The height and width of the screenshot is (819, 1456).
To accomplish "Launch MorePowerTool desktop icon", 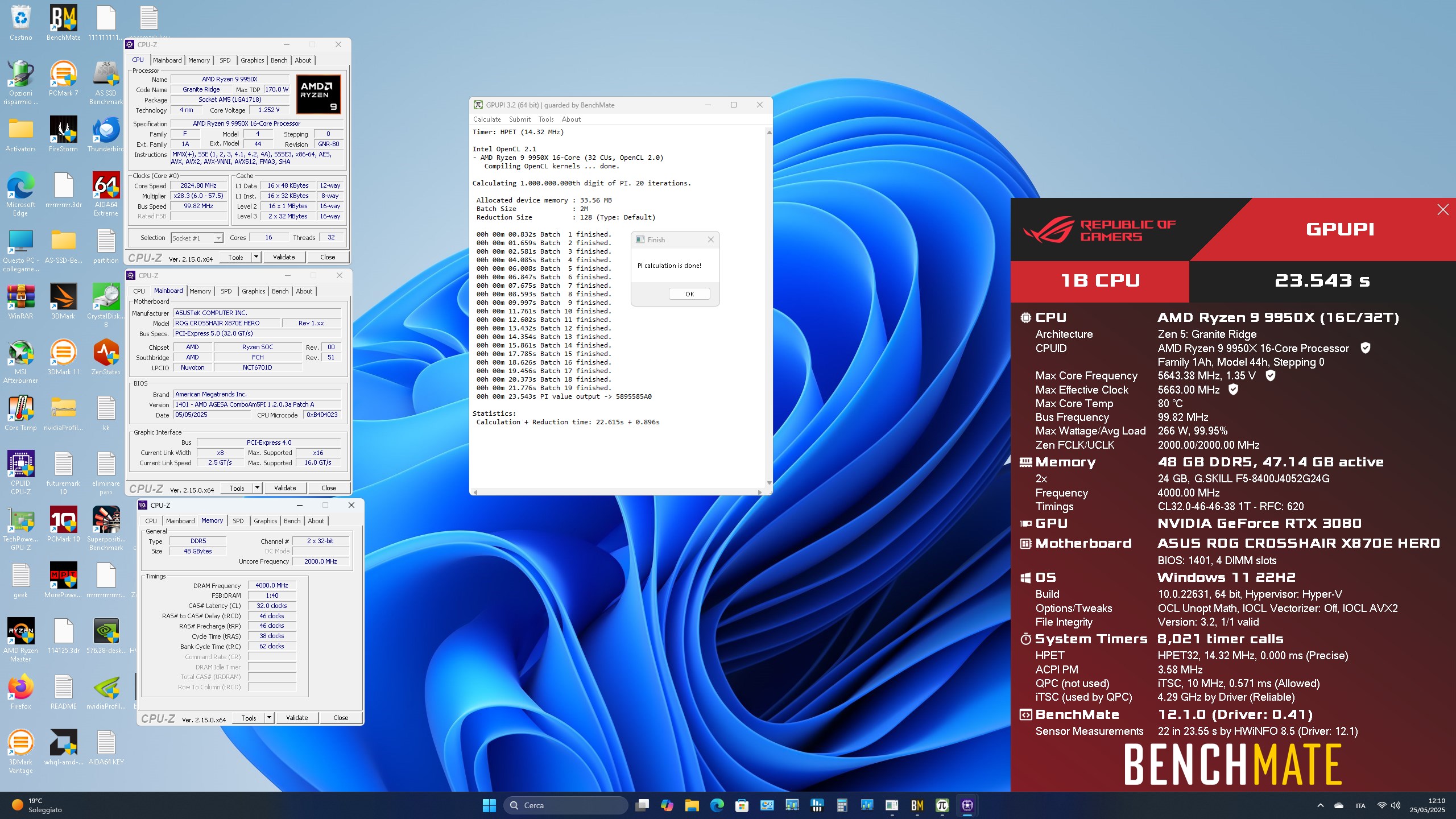I will pyautogui.click(x=63, y=580).
